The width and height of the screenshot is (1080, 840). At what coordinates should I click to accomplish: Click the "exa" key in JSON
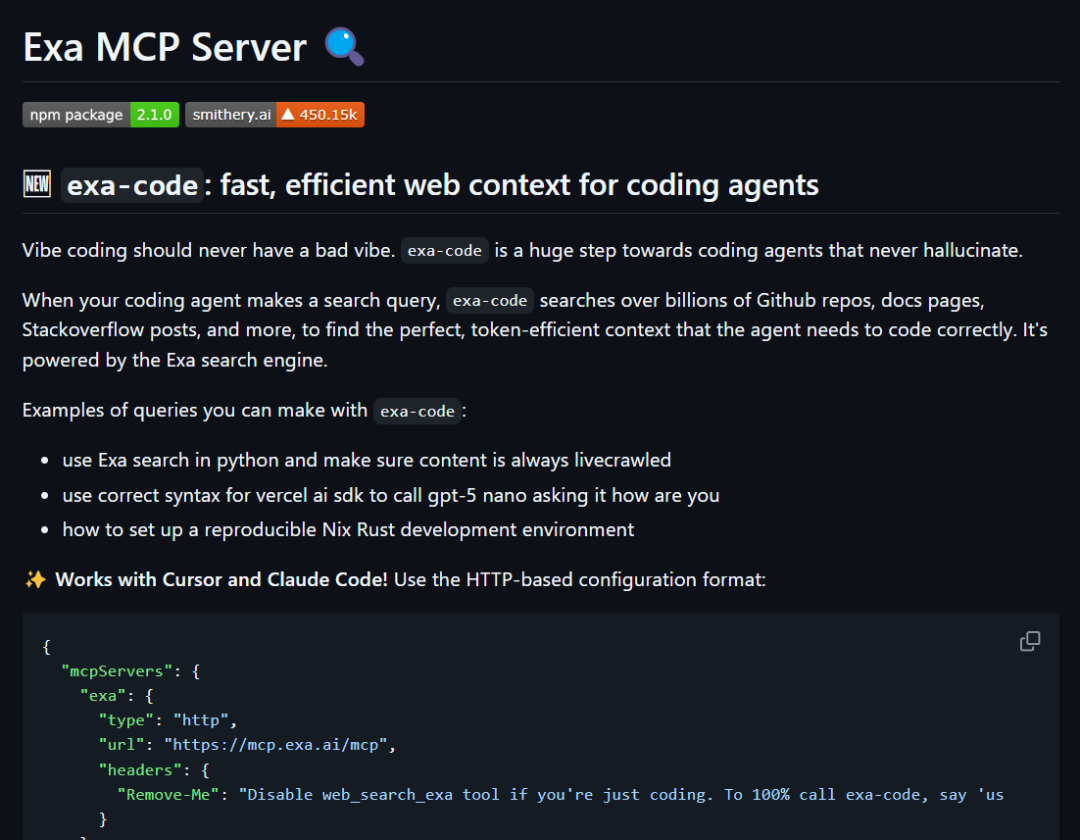[103, 696]
